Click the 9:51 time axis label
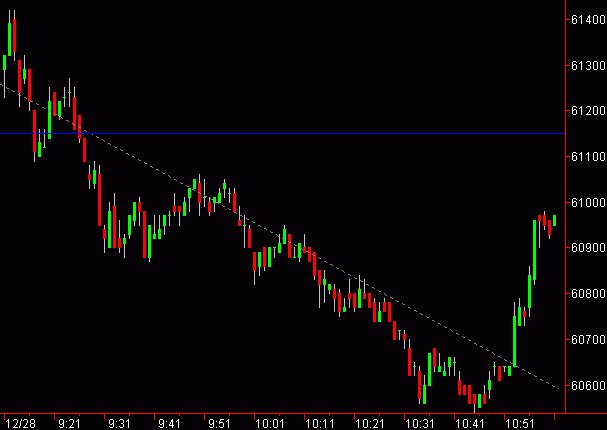607x430 pixels. (219, 424)
